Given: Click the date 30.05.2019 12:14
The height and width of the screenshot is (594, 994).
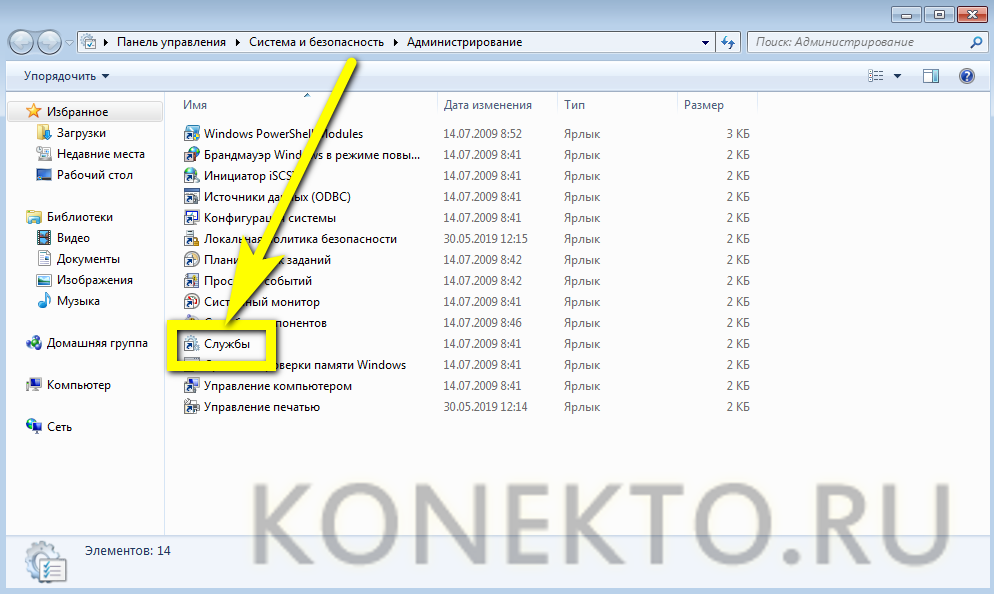Looking at the screenshot, I should tap(486, 406).
